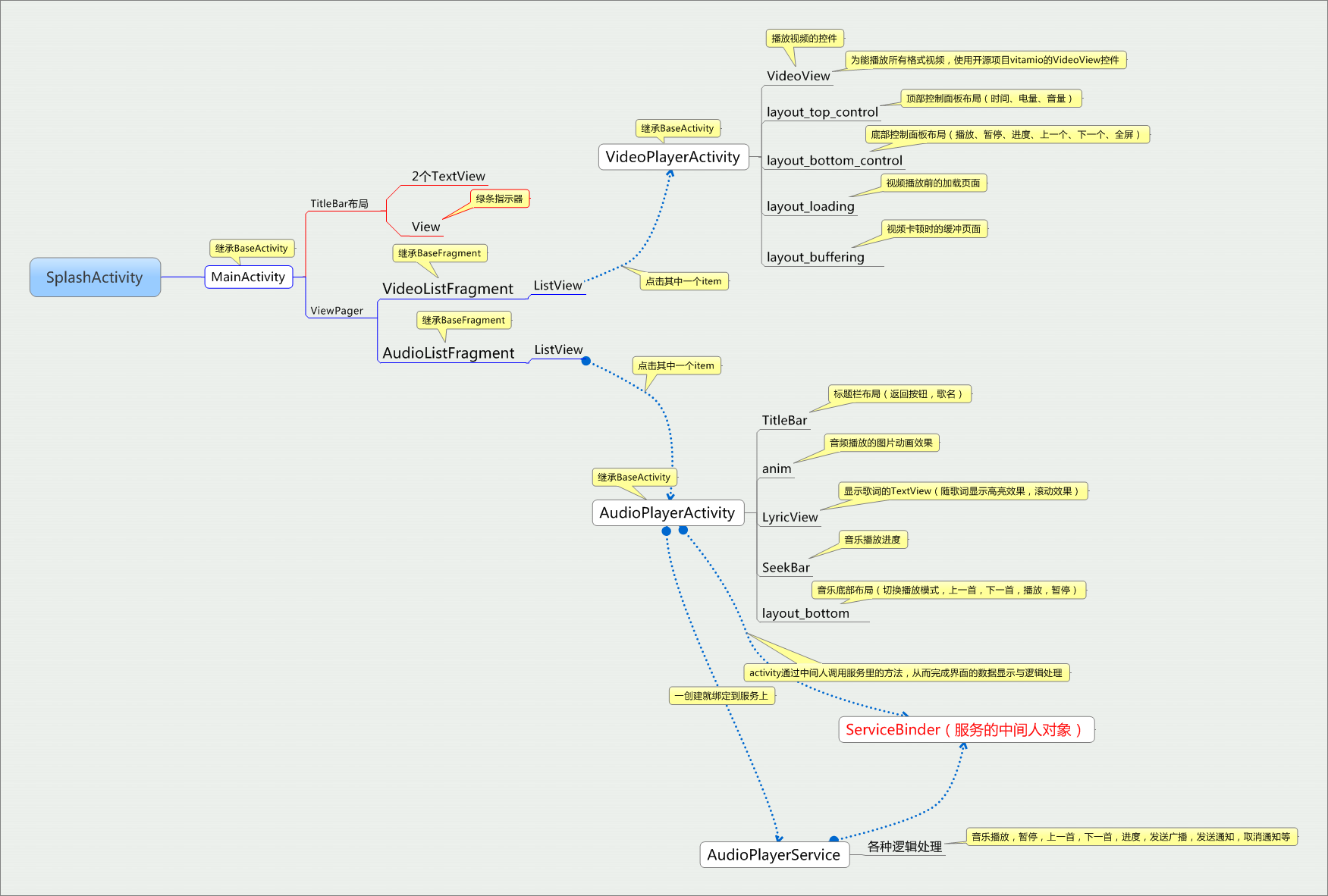Click 继承BaseActivity note above VideoPlayerActivity
The height and width of the screenshot is (896, 1328).
(678, 128)
